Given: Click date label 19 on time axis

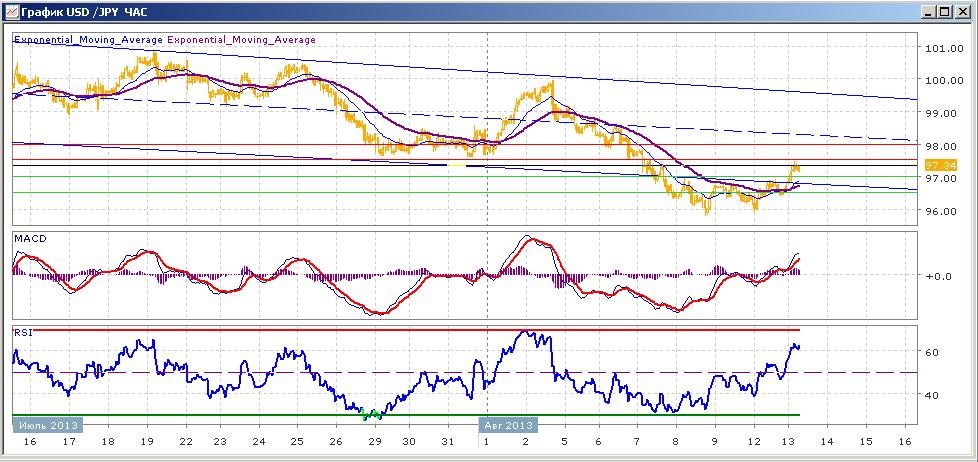Looking at the screenshot, I should (x=147, y=441).
